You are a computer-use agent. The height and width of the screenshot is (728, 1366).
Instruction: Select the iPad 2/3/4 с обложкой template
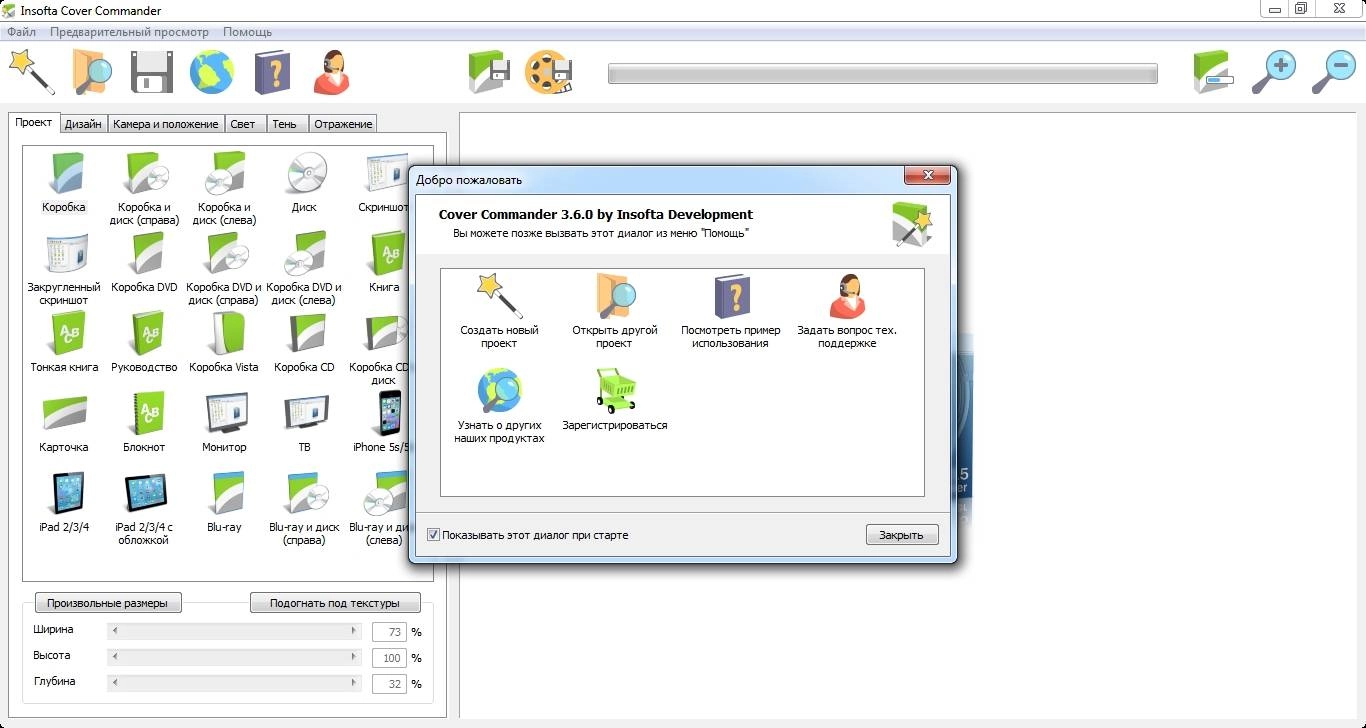(x=144, y=508)
